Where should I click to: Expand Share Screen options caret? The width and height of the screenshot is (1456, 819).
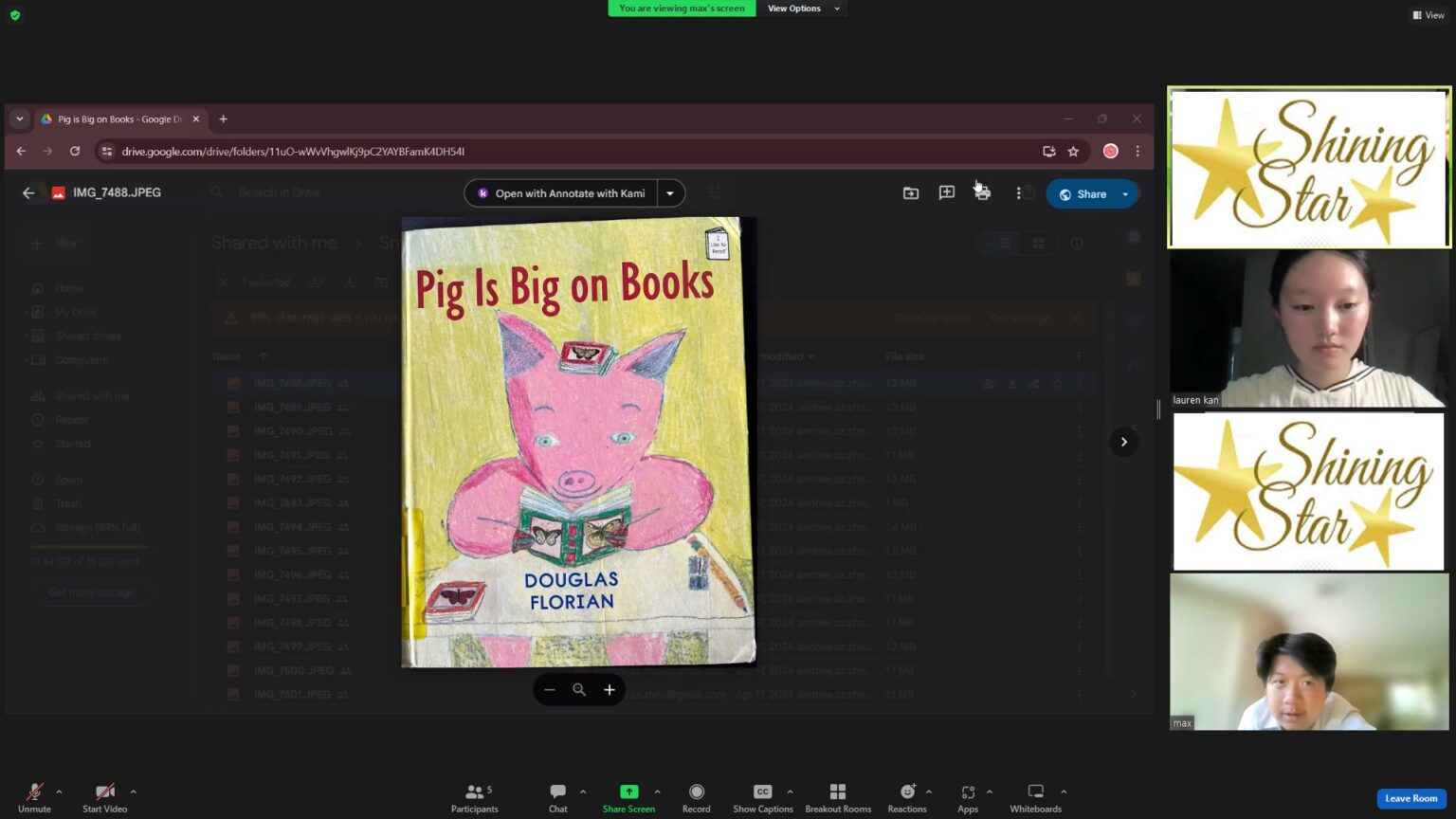(657, 792)
